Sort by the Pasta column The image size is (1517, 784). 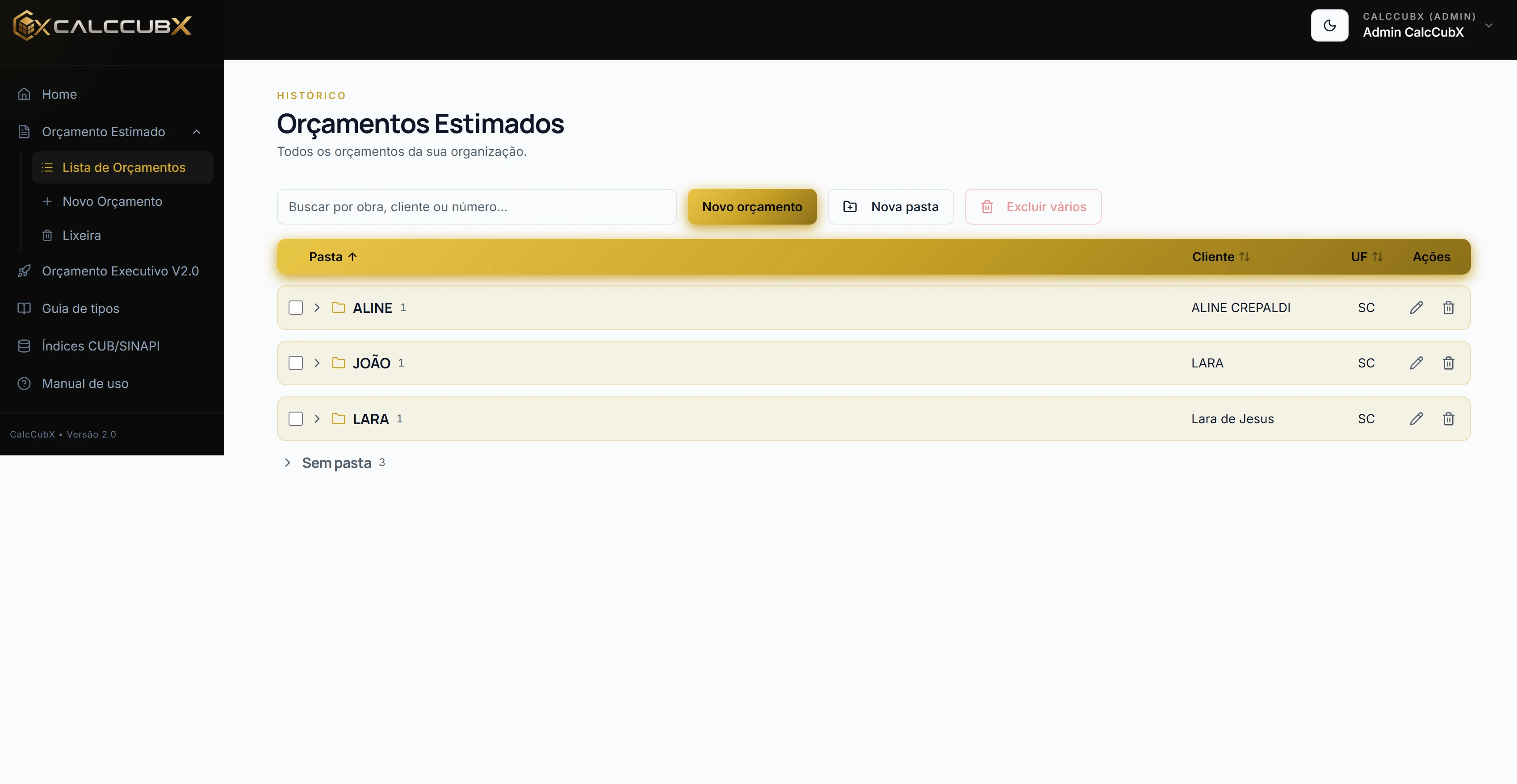click(333, 257)
